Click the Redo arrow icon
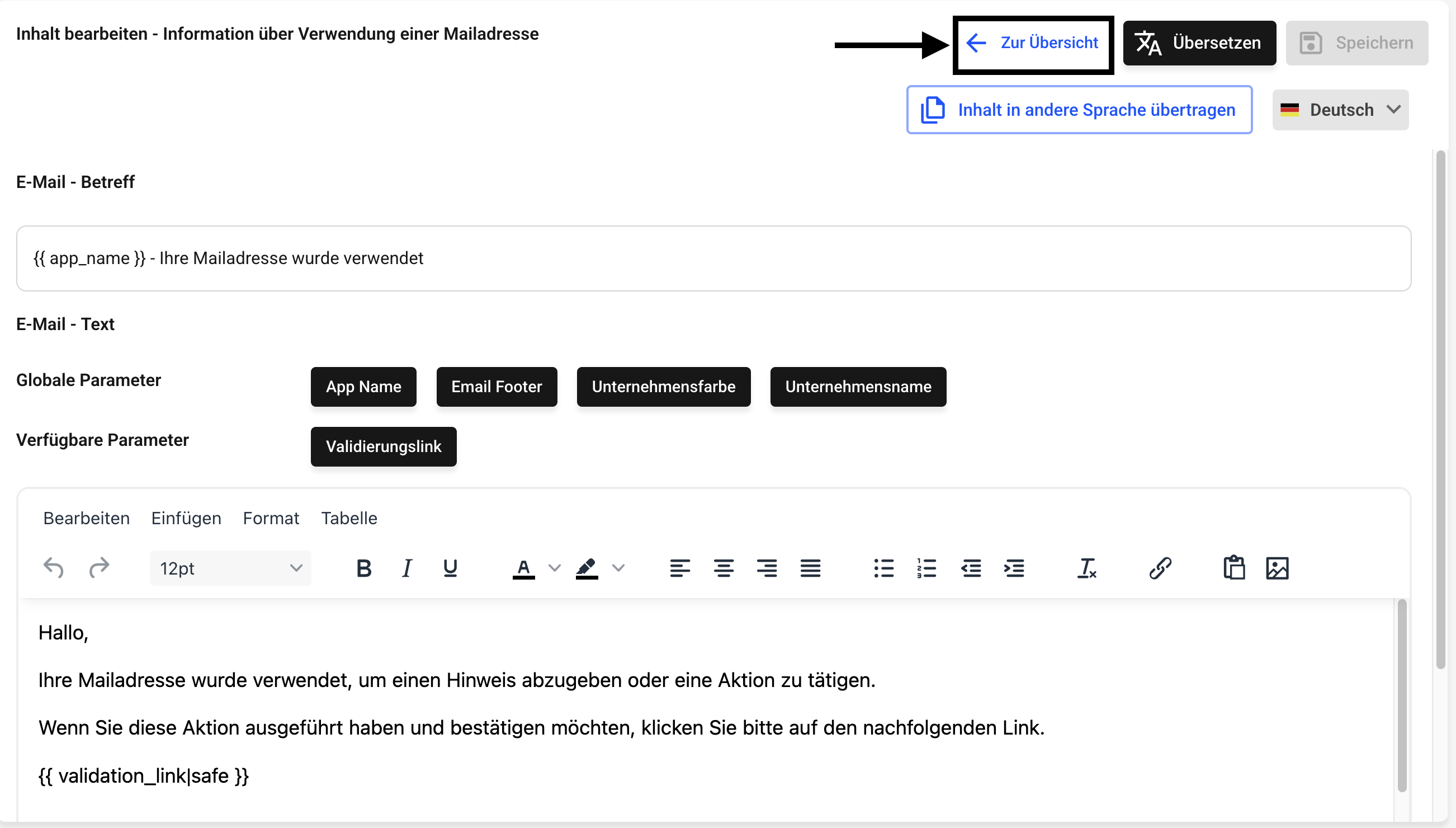 [99, 568]
